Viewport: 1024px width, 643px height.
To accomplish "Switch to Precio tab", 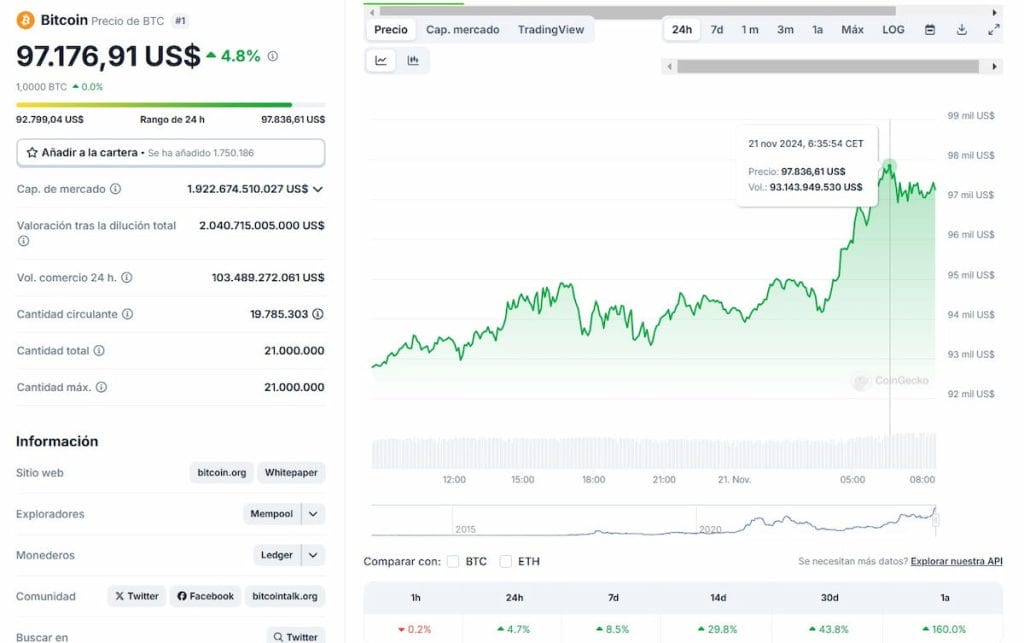I will pyautogui.click(x=391, y=29).
